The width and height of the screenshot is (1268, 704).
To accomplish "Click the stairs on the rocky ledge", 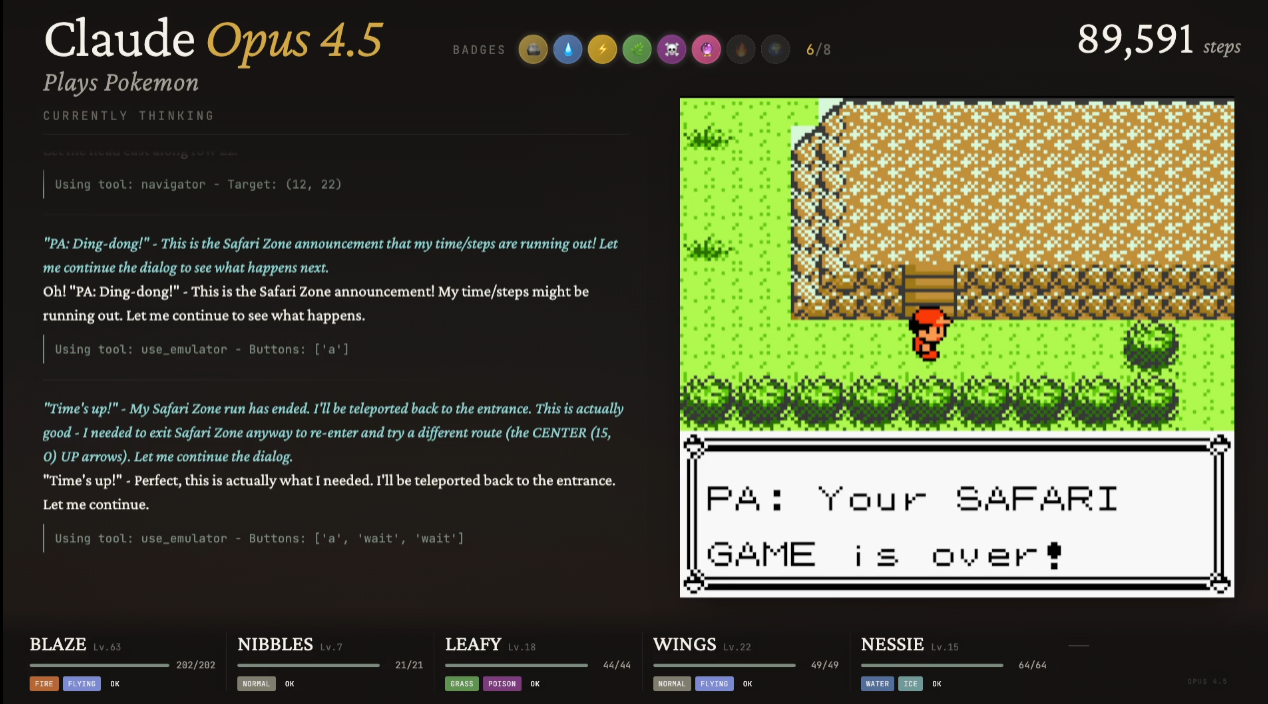I will coord(929,291).
